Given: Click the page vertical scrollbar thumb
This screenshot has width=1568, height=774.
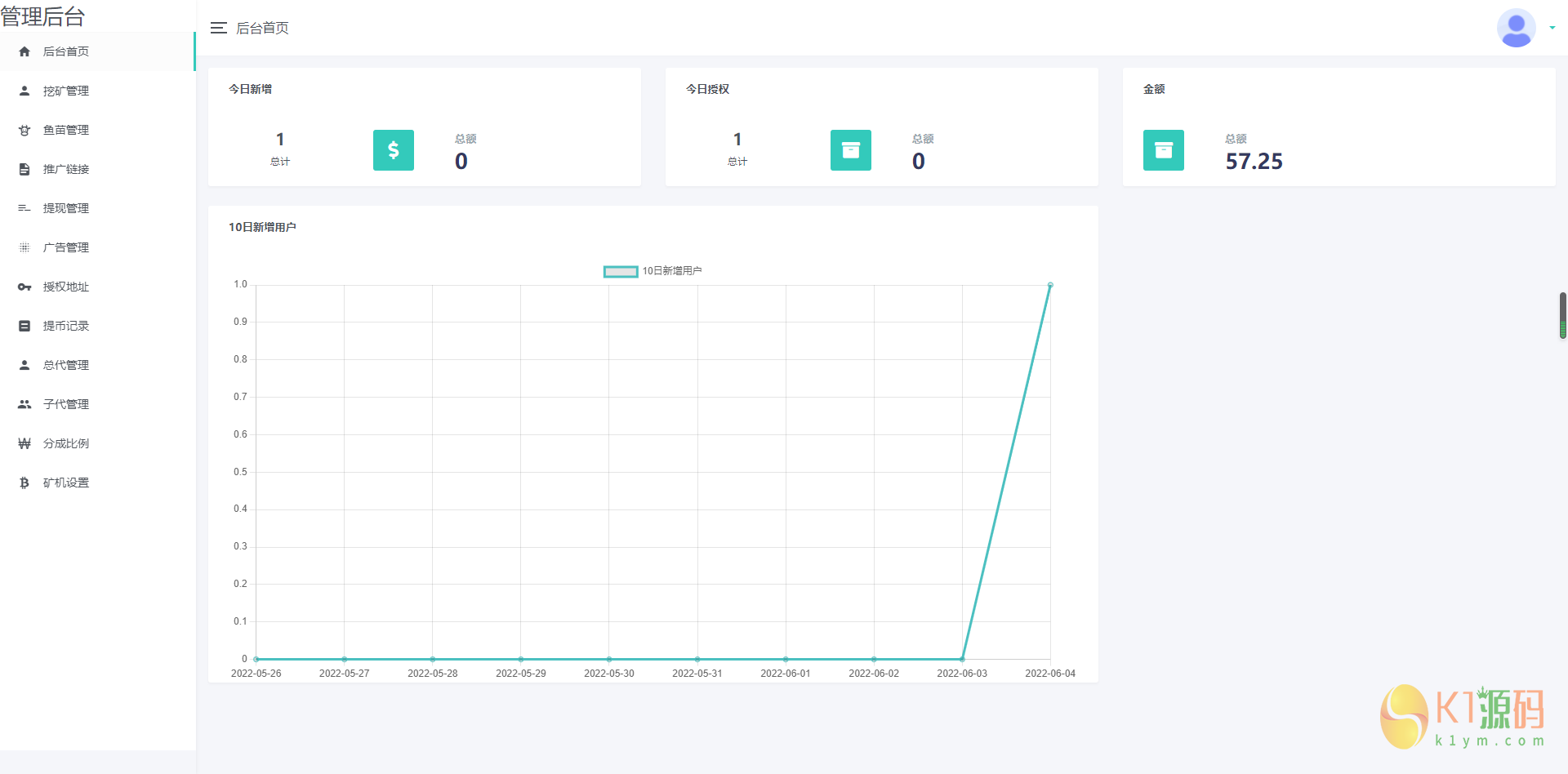Looking at the screenshot, I should (1563, 315).
